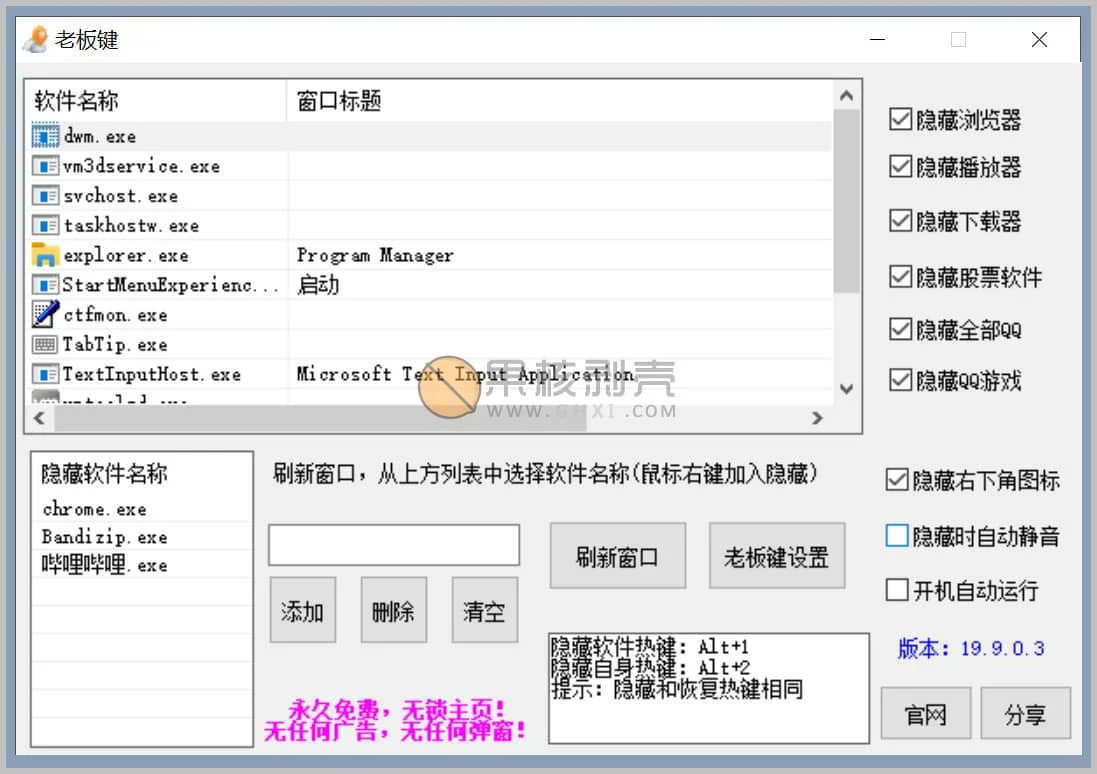Image resolution: width=1097 pixels, height=774 pixels.
Task: Click the 刷新窗口 button
Action: point(617,556)
